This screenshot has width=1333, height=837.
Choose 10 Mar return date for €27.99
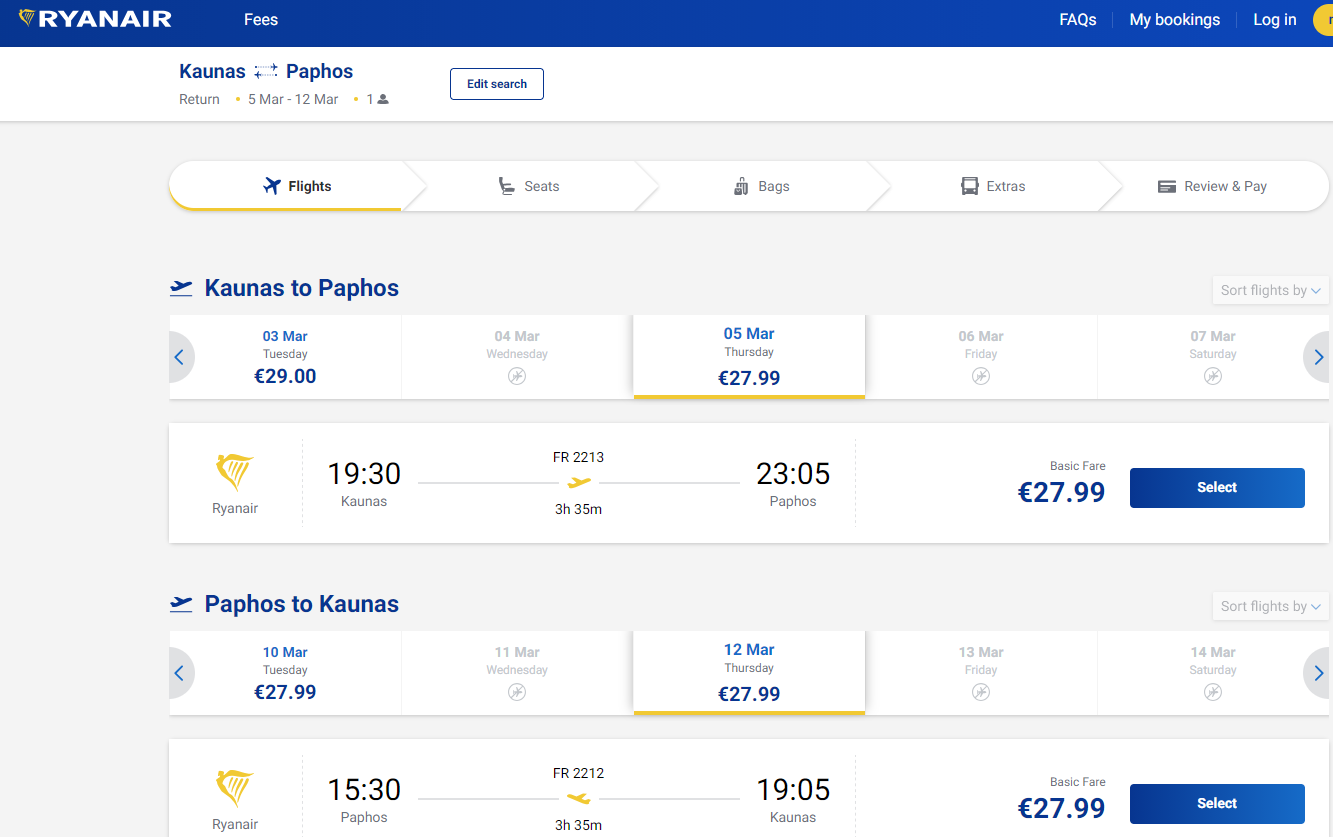(285, 673)
